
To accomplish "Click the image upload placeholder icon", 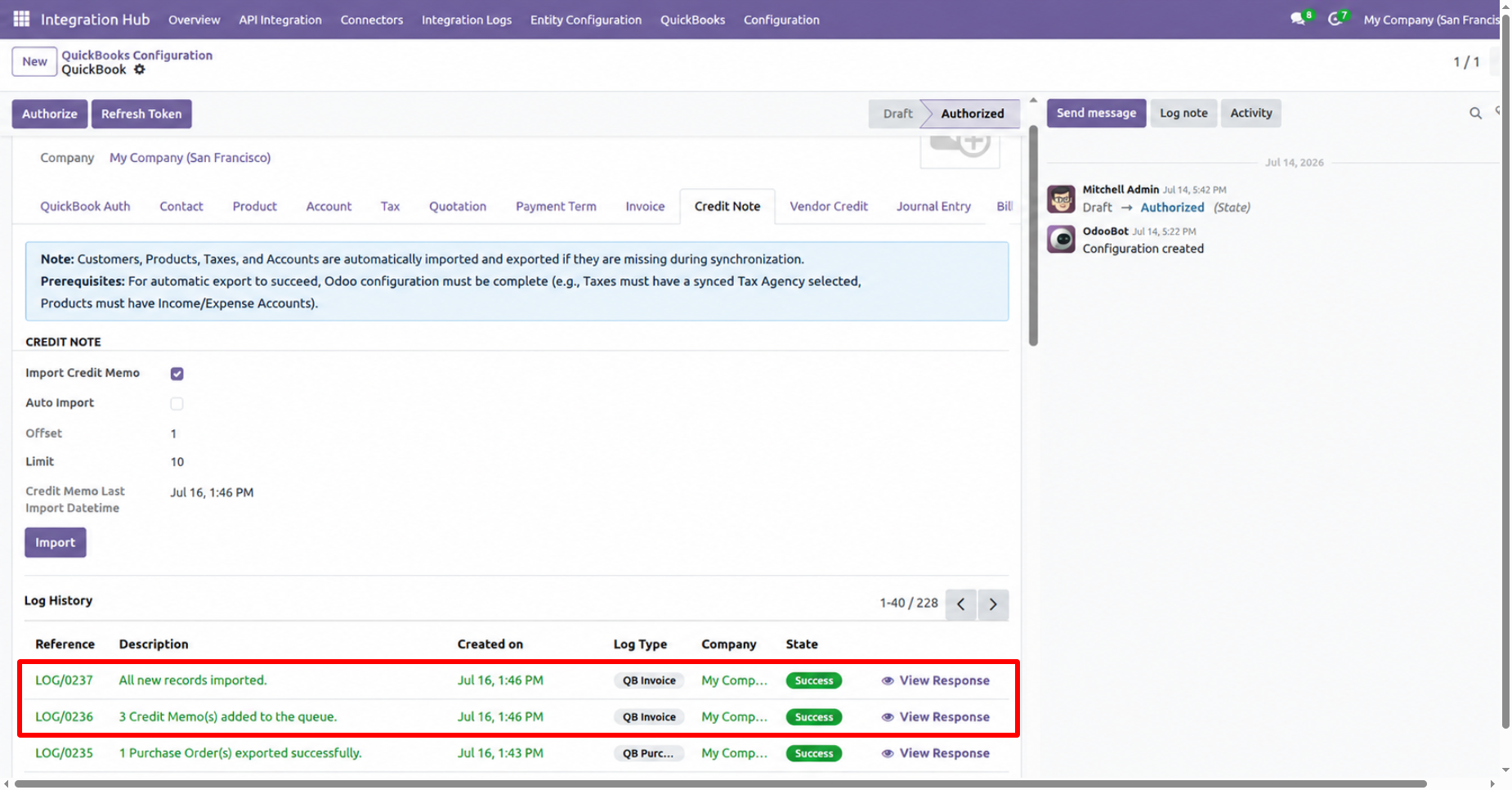I will pyautogui.click(x=960, y=148).
